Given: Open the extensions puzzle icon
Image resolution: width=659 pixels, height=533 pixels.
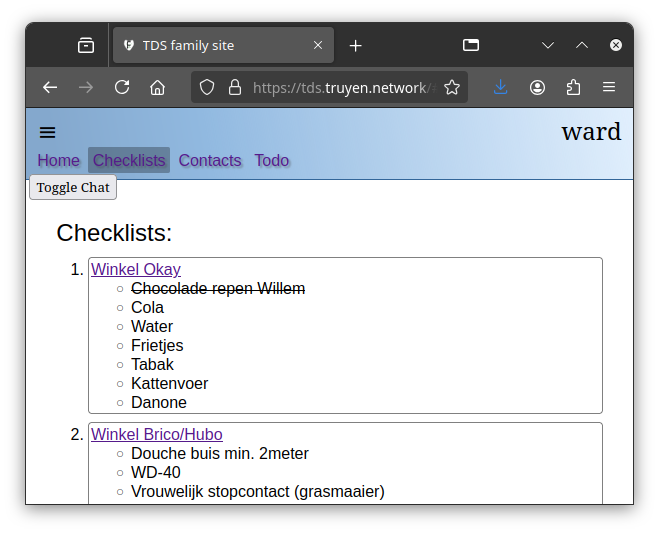Looking at the screenshot, I should click(x=573, y=87).
